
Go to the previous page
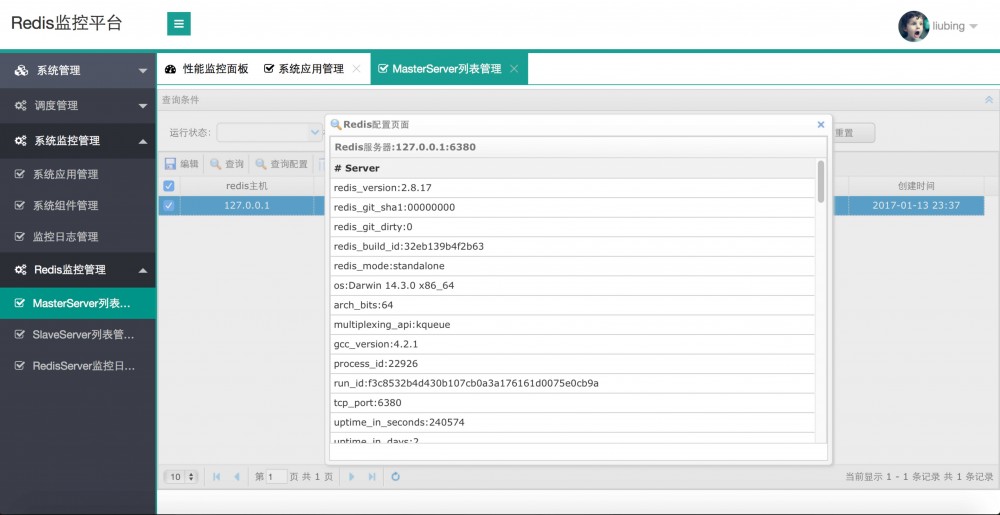coord(237,477)
